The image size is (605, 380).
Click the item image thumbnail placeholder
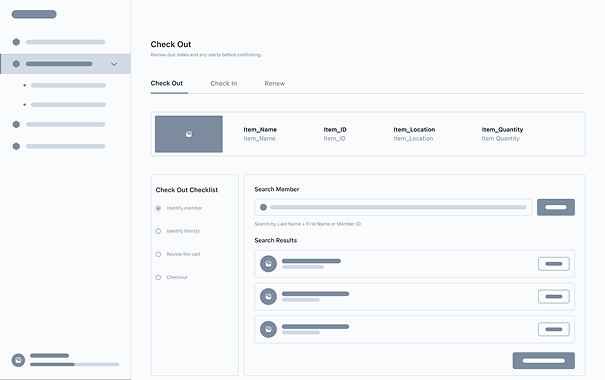point(189,134)
